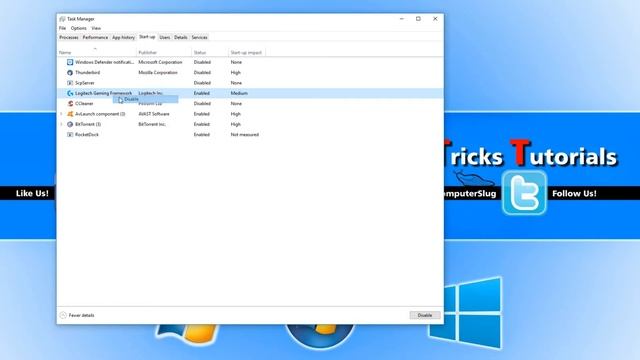The image size is (640, 360).
Task: Click the Microsoft Corporation publisher cell
Action: [160, 62]
